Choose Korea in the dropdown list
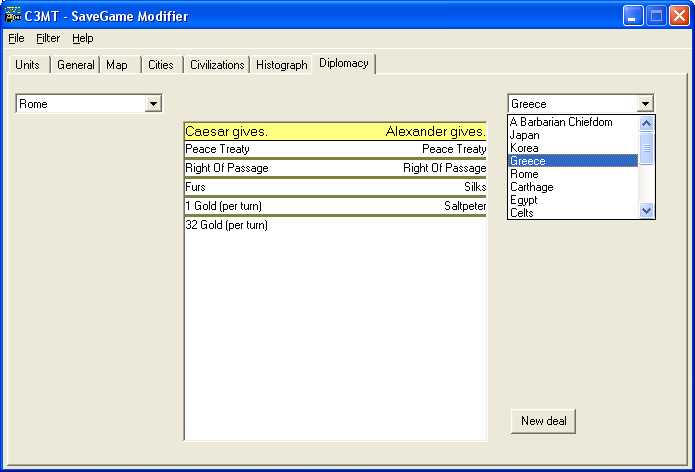The image size is (695, 472). pyautogui.click(x=523, y=148)
